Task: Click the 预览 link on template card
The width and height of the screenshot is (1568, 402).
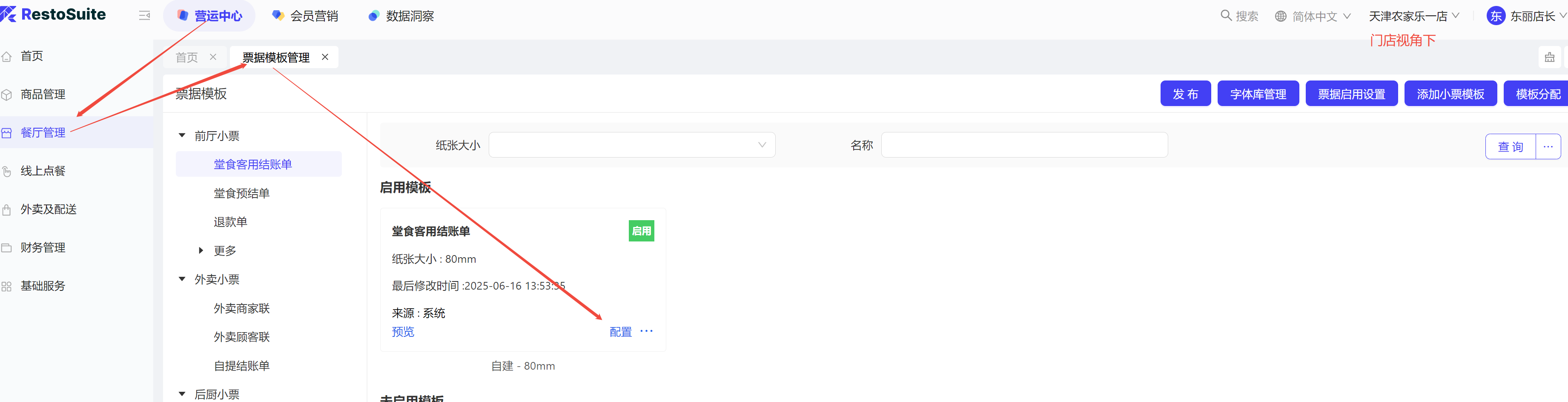Action: 403,331
